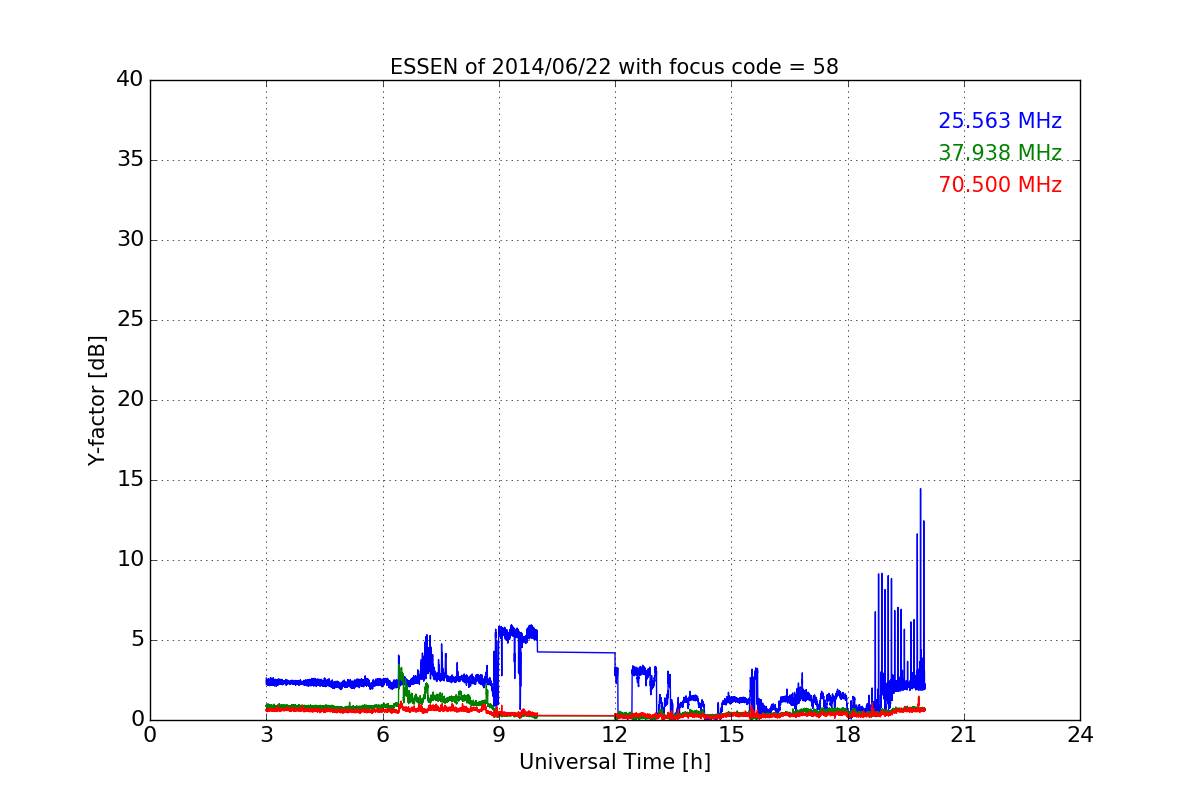Screen dimensions: 1200x800
Task: Click y-axis tick value 5
Action: (136, 640)
